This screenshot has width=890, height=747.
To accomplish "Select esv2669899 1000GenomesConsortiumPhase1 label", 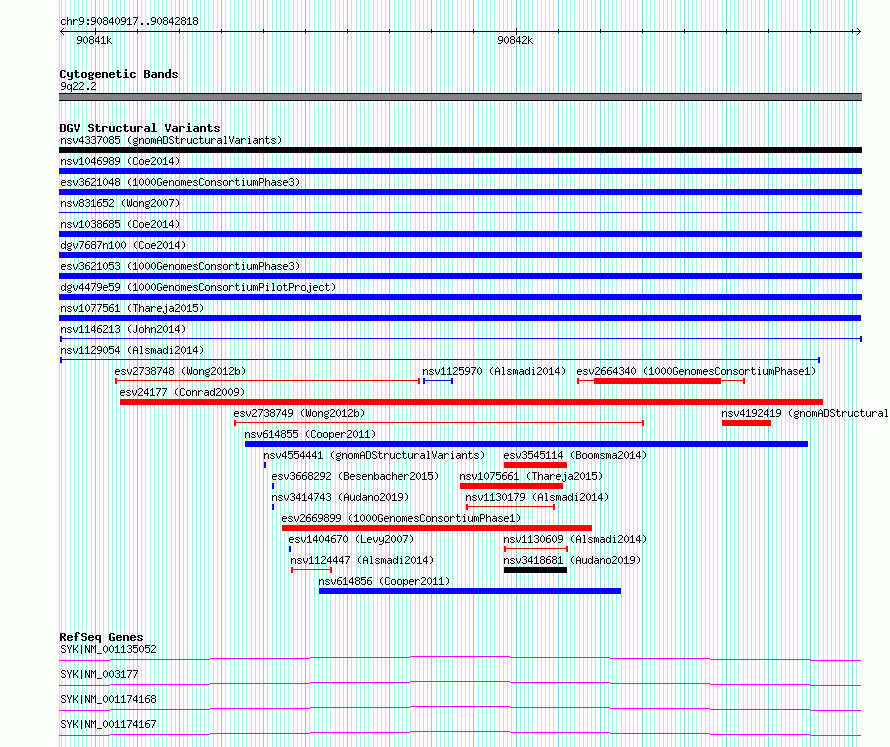I will click(x=401, y=518).
